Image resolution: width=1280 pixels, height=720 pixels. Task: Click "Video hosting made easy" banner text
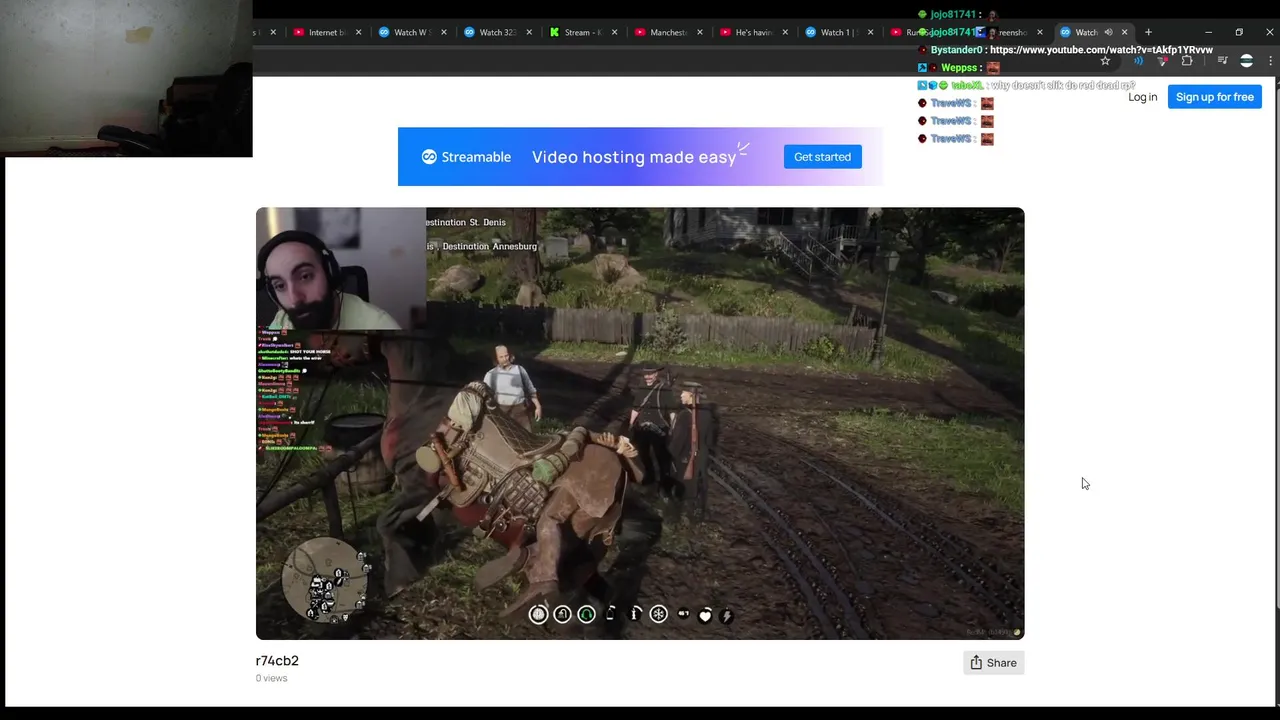[634, 157]
